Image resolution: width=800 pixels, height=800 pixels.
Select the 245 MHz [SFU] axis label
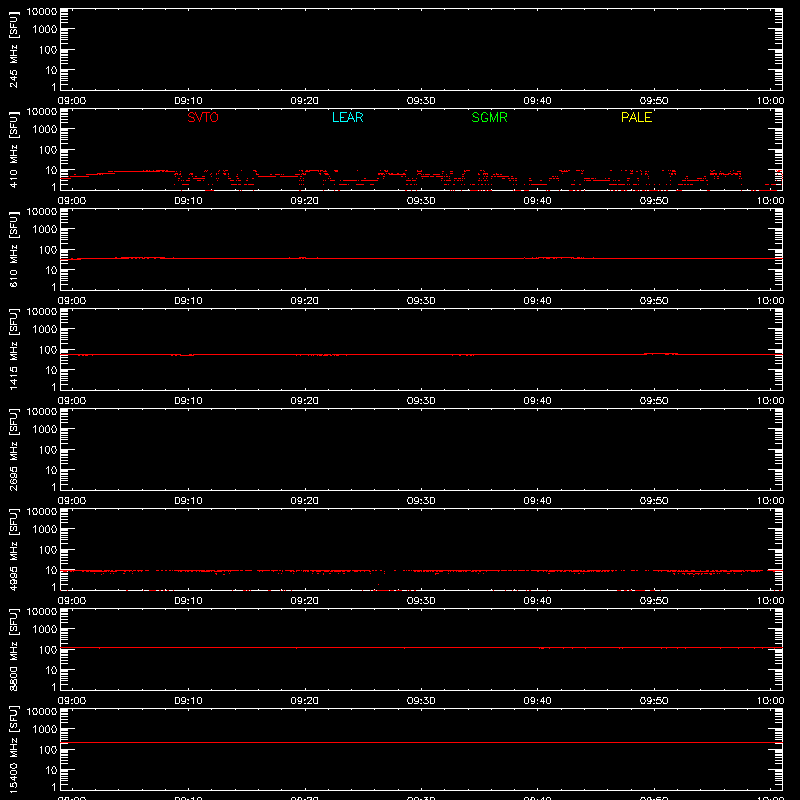[x=13, y=50]
